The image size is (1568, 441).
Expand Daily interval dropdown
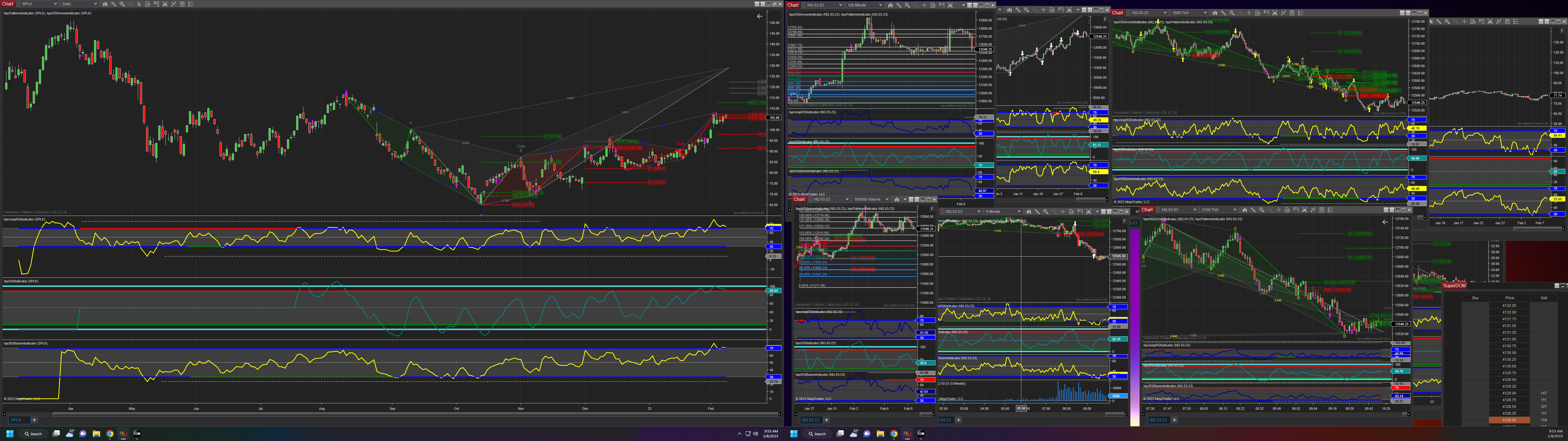(96, 4)
